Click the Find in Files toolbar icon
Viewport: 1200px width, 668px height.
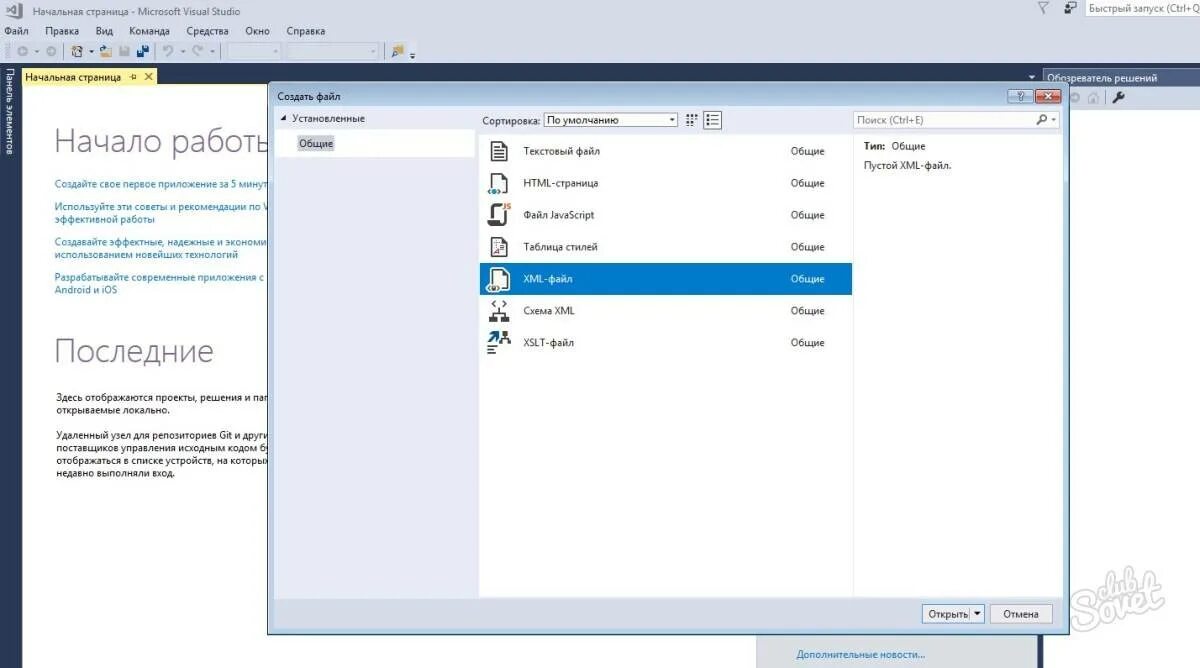click(398, 51)
